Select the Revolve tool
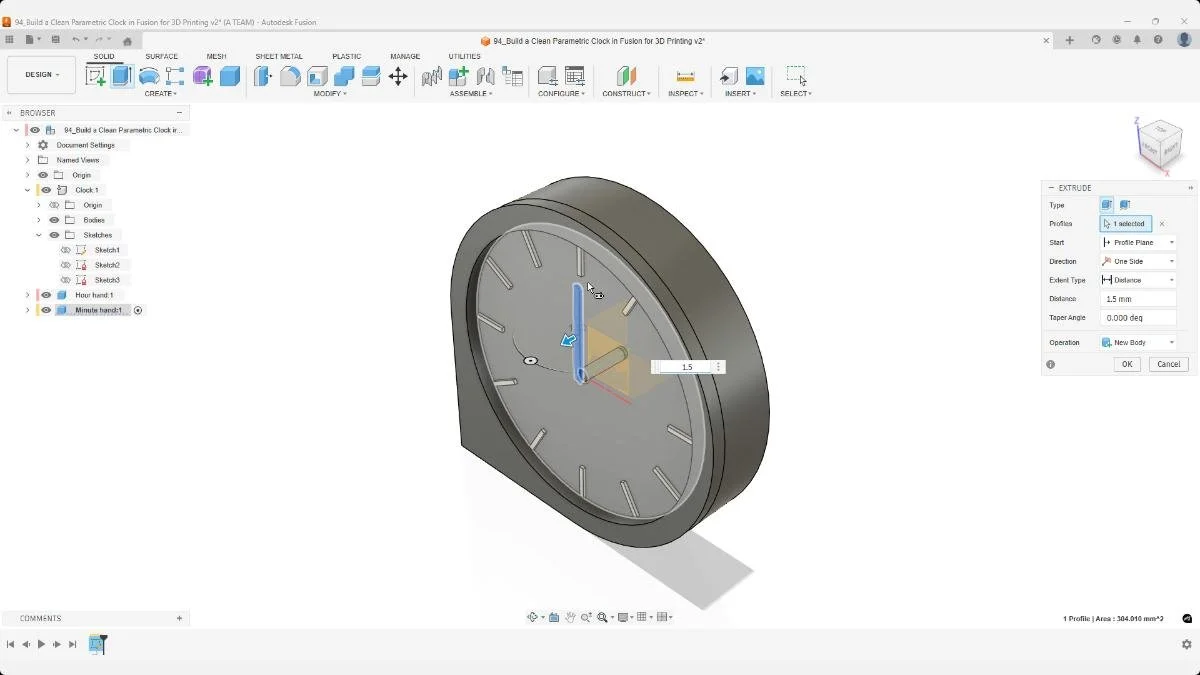This screenshot has height=675, width=1200. (147, 76)
